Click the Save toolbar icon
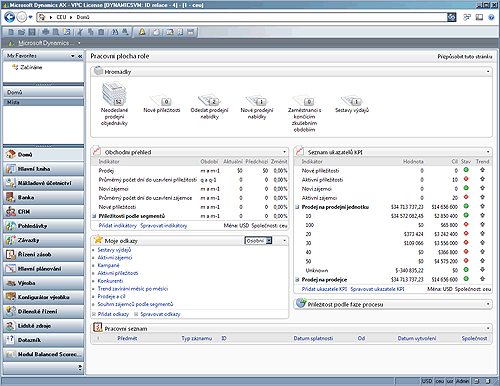Image resolution: width=500 pixels, height=386 pixels. pyautogui.click(x=32, y=32)
